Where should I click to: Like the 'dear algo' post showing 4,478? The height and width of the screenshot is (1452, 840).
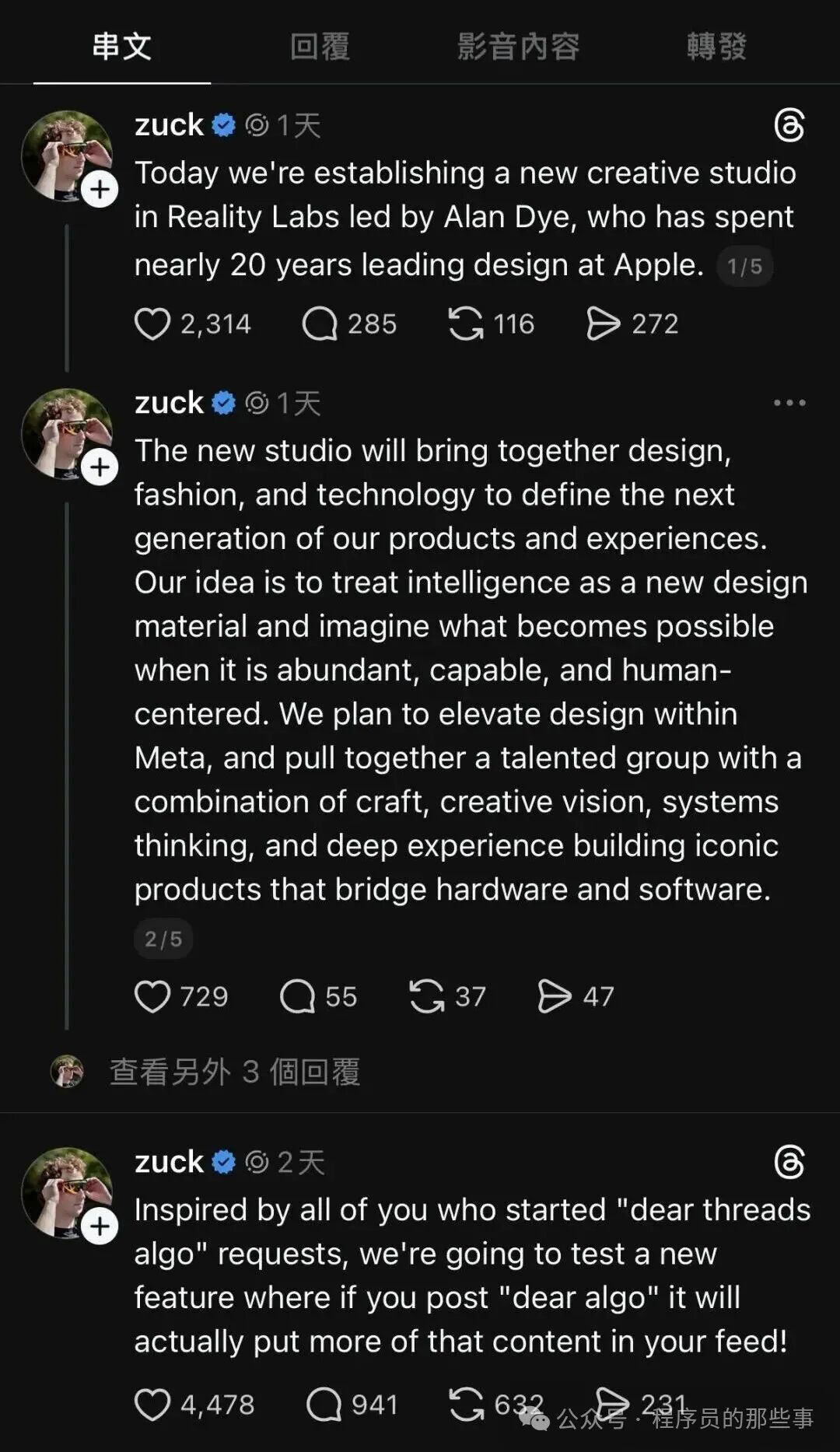(156, 1405)
